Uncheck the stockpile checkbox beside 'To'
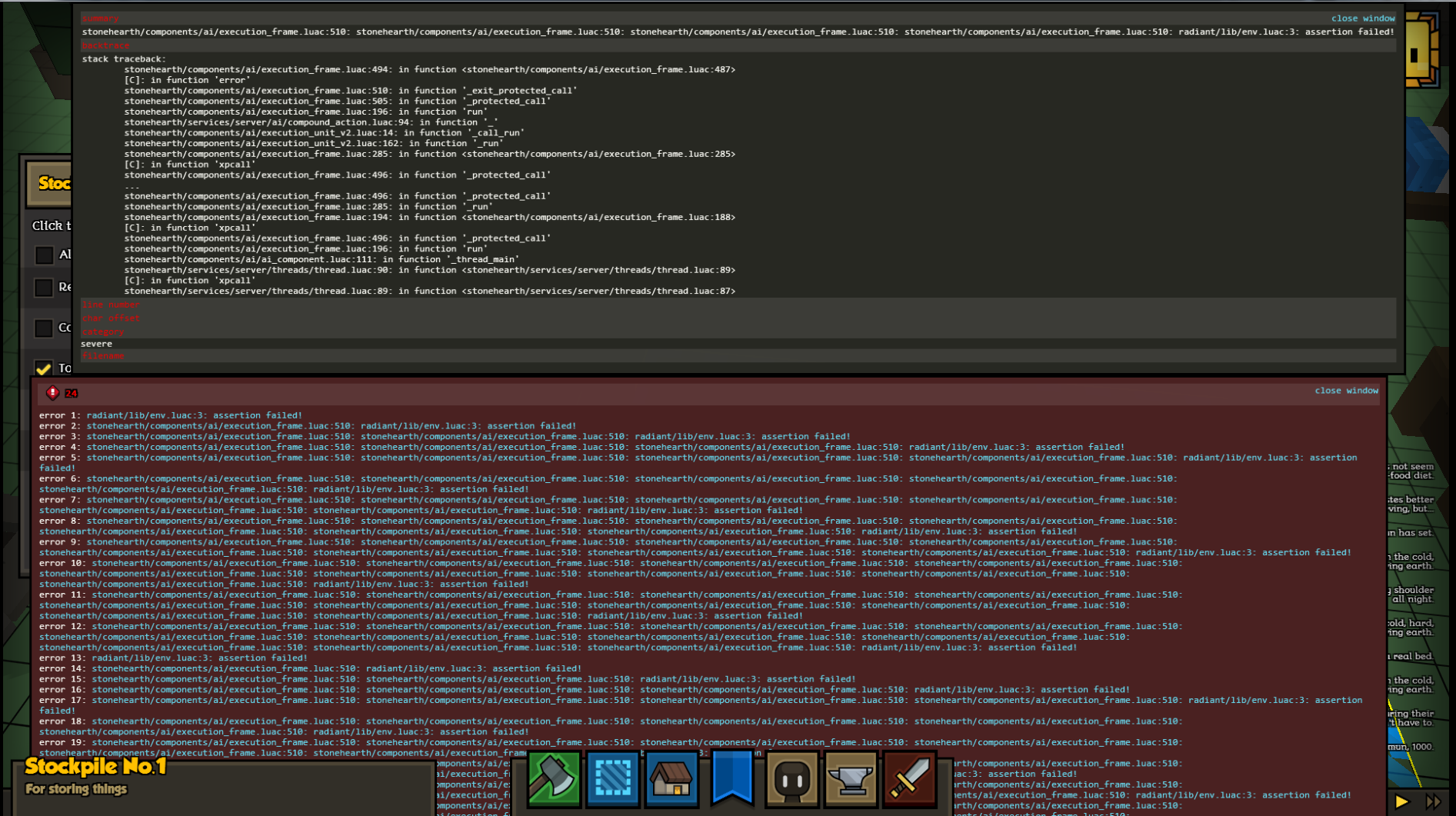This screenshot has height=816, width=1456. (x=44, y=368)
